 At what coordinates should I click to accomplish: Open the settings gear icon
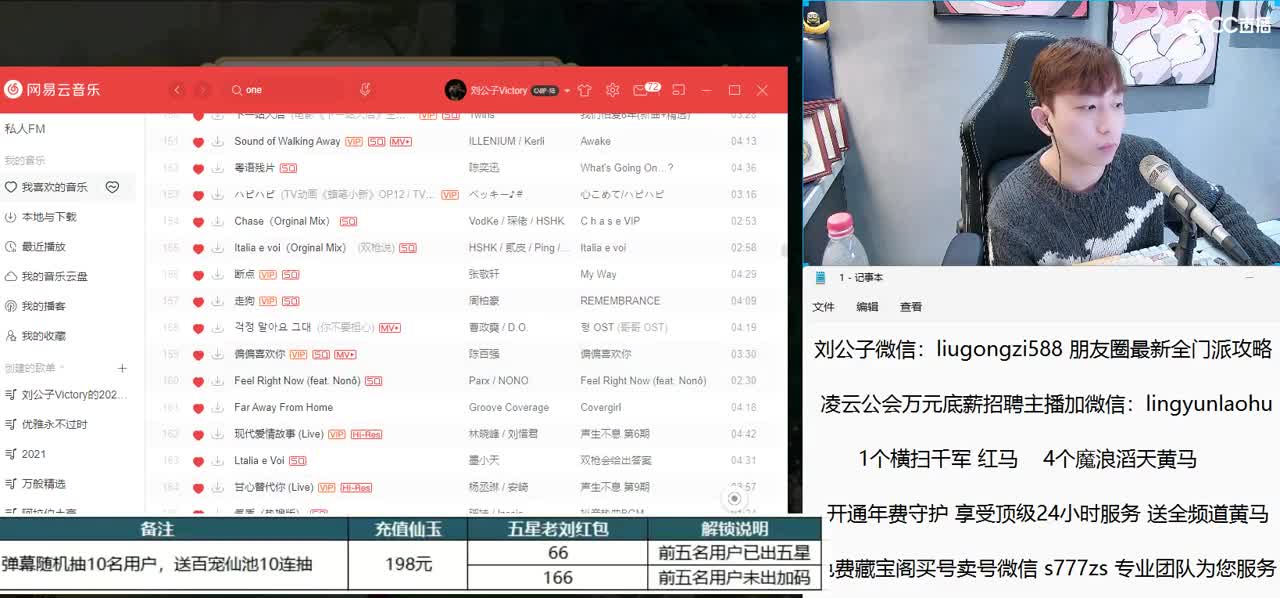point(613,90)
